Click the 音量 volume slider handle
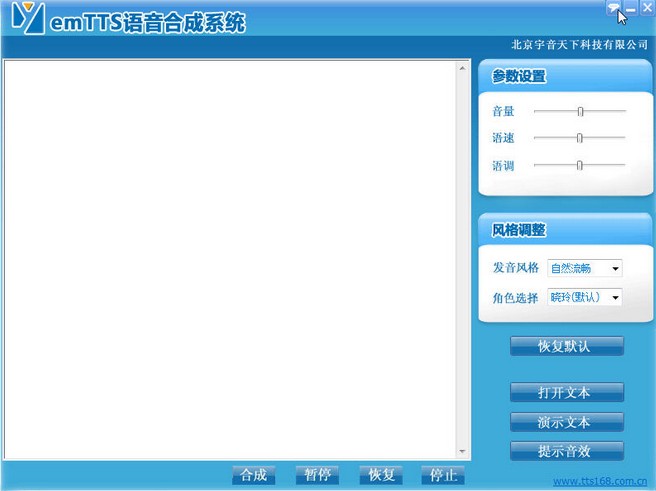 (580, 111)
